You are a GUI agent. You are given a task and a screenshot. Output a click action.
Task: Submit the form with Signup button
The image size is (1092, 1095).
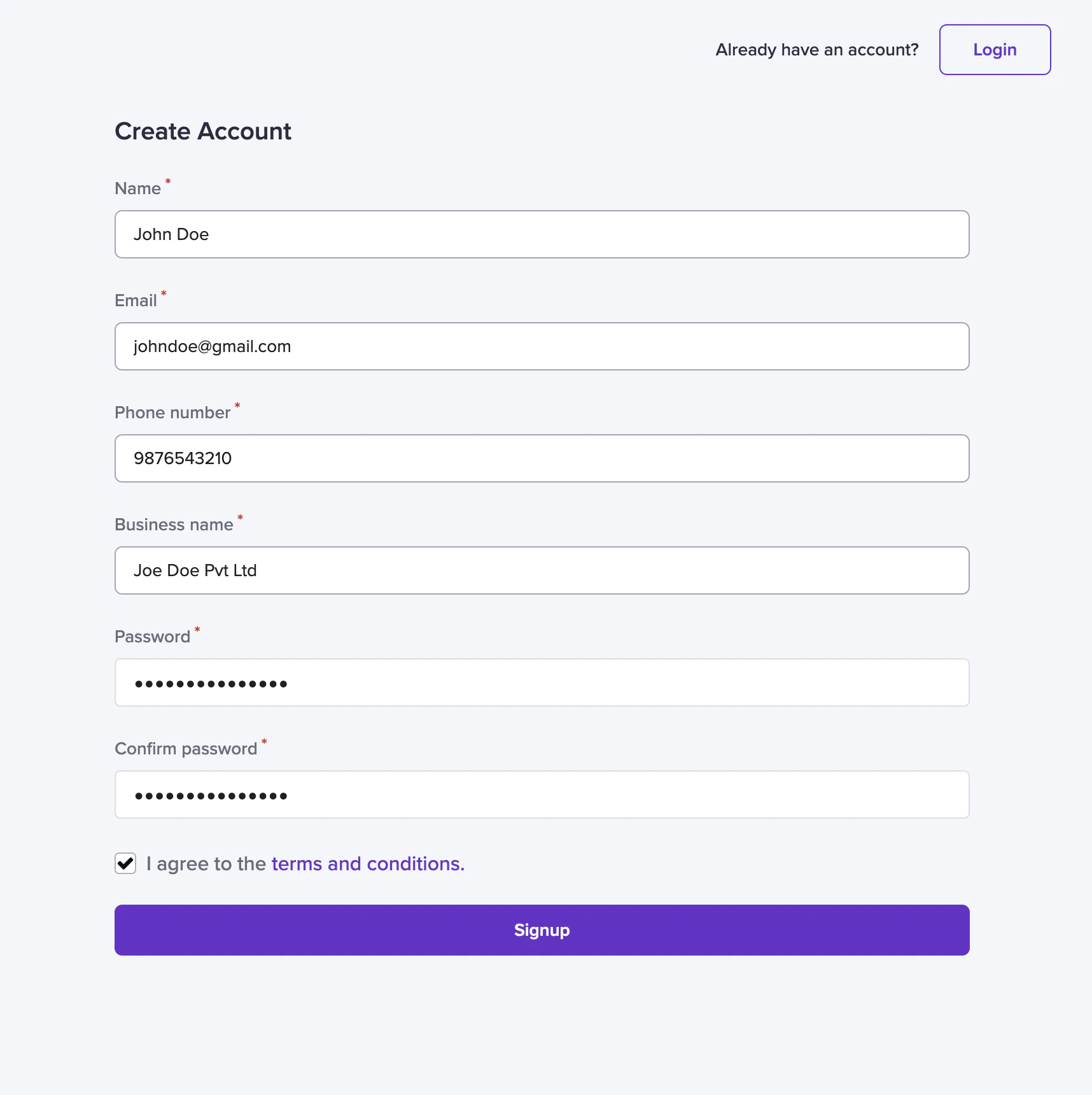pyautogui.click(x=542, y=930)
